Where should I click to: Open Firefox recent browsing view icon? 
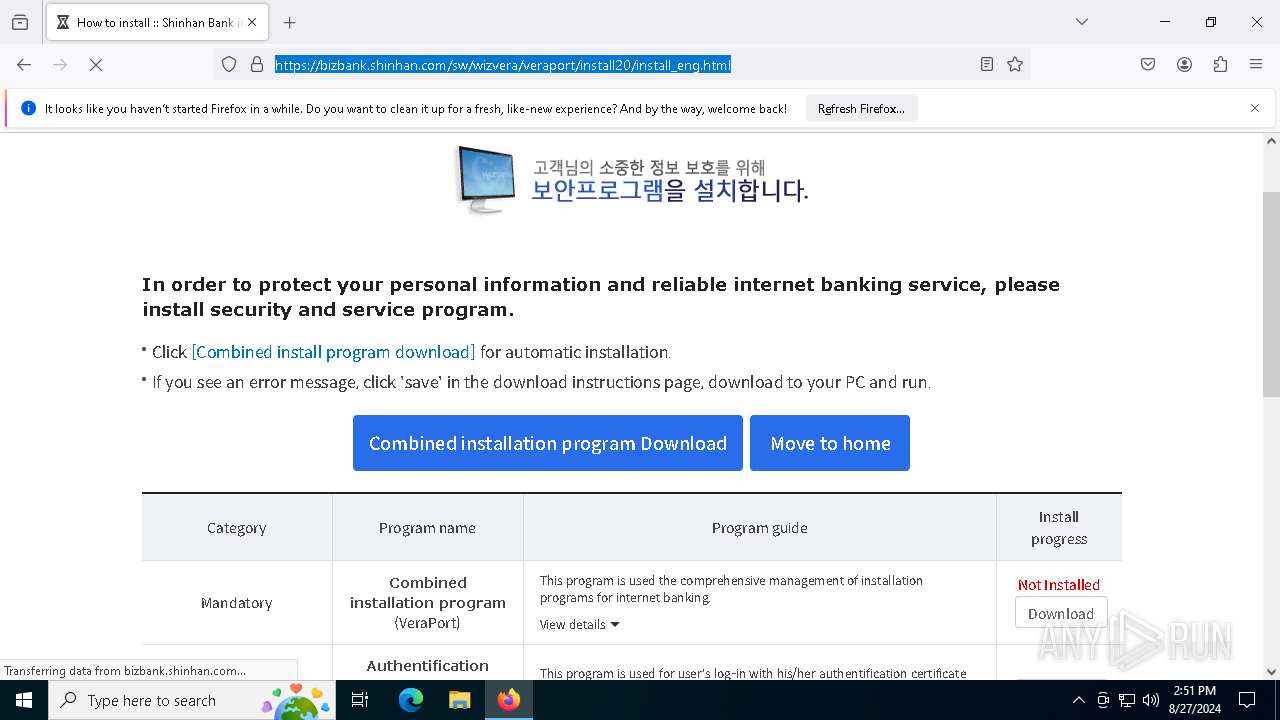20,22
